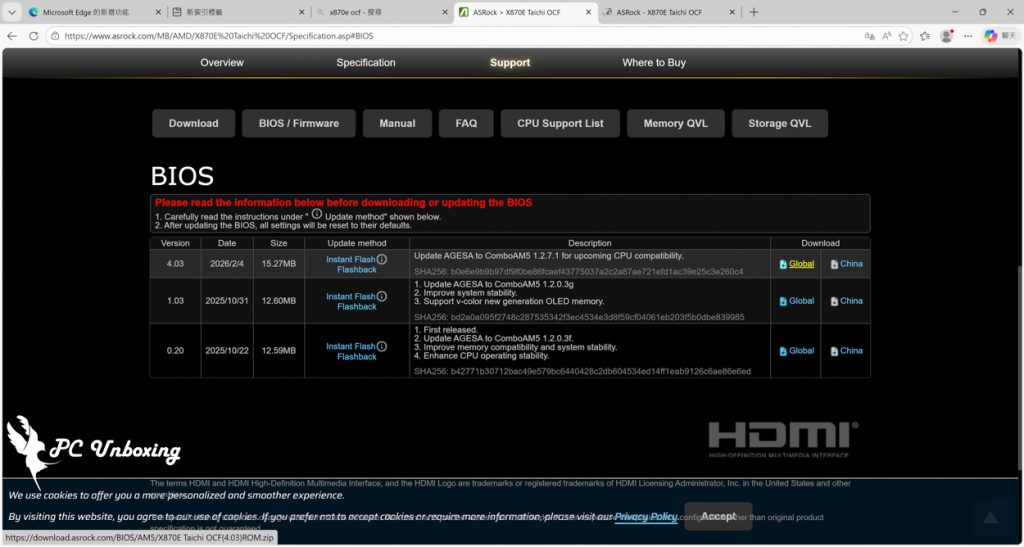Open the Where to Buy menu item
Image resolution: width=1024 pixels, height=547 pixels.
[x=654, y=63]
